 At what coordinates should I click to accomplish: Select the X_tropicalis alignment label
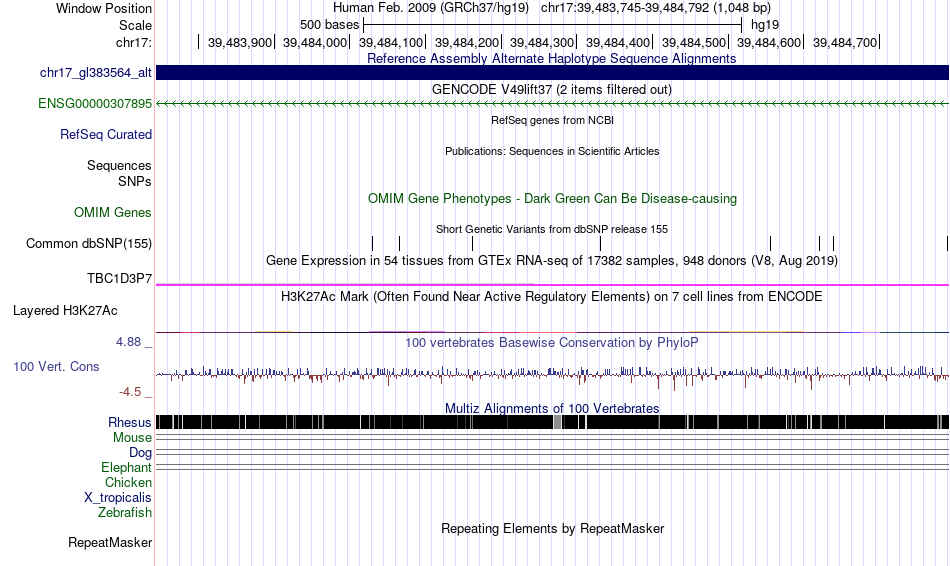click(x=118, y=498)
